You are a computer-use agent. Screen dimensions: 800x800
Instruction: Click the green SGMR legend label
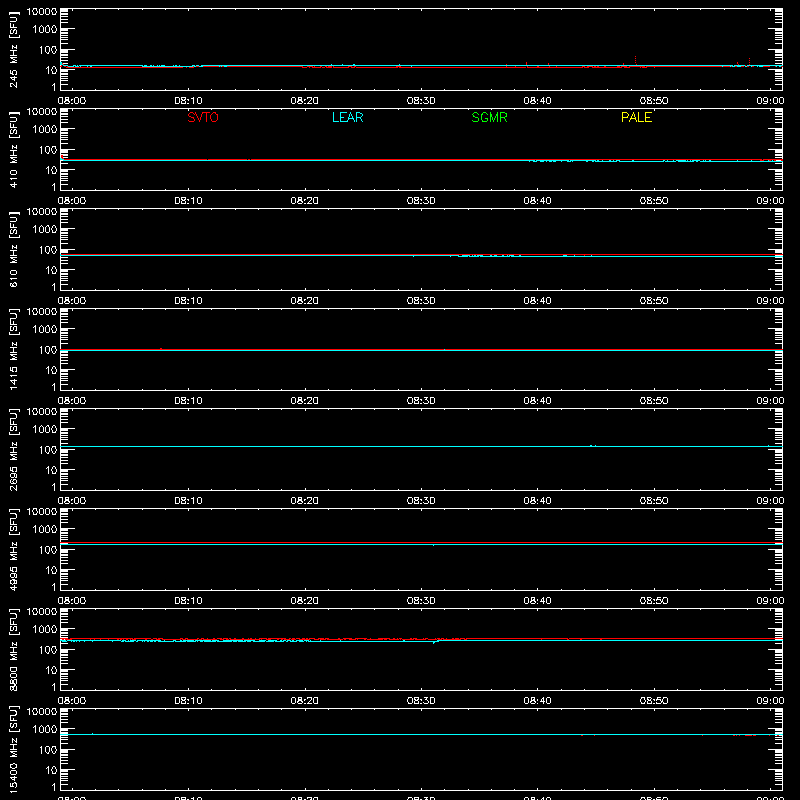click(489, 117)
